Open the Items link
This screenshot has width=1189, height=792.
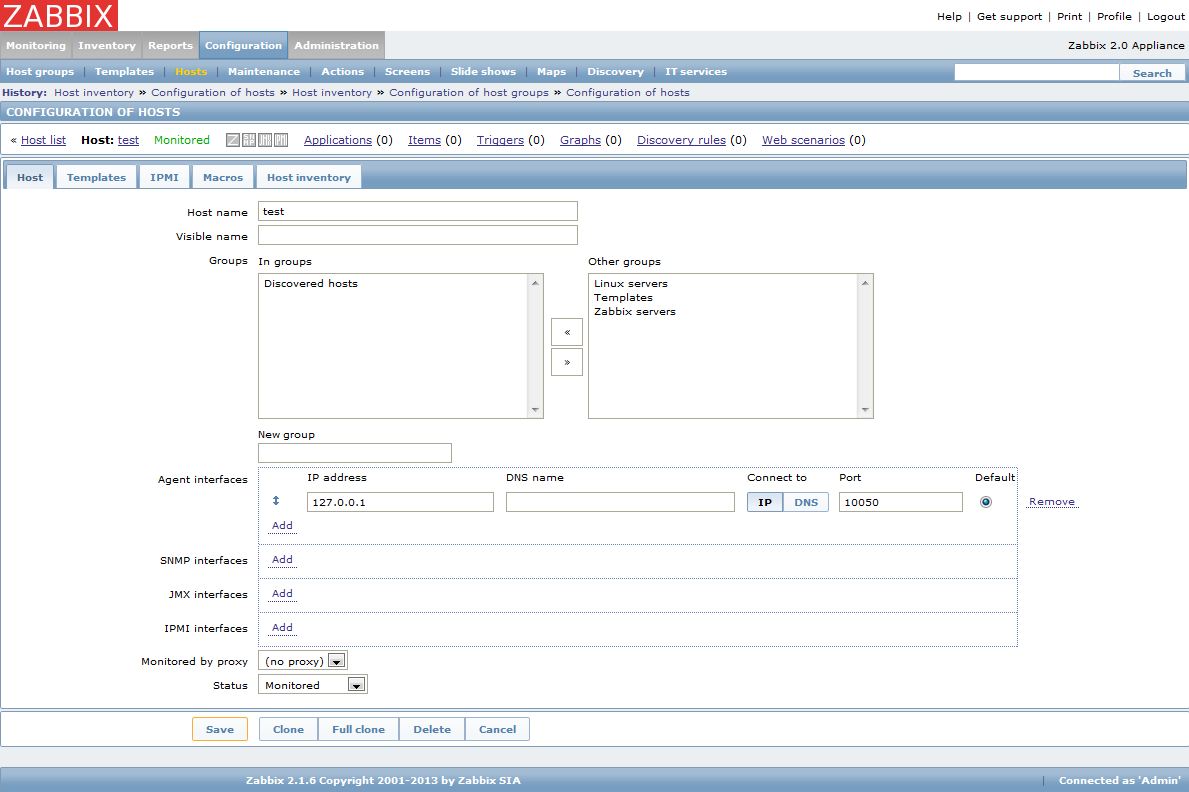click(x=425, y=140)
